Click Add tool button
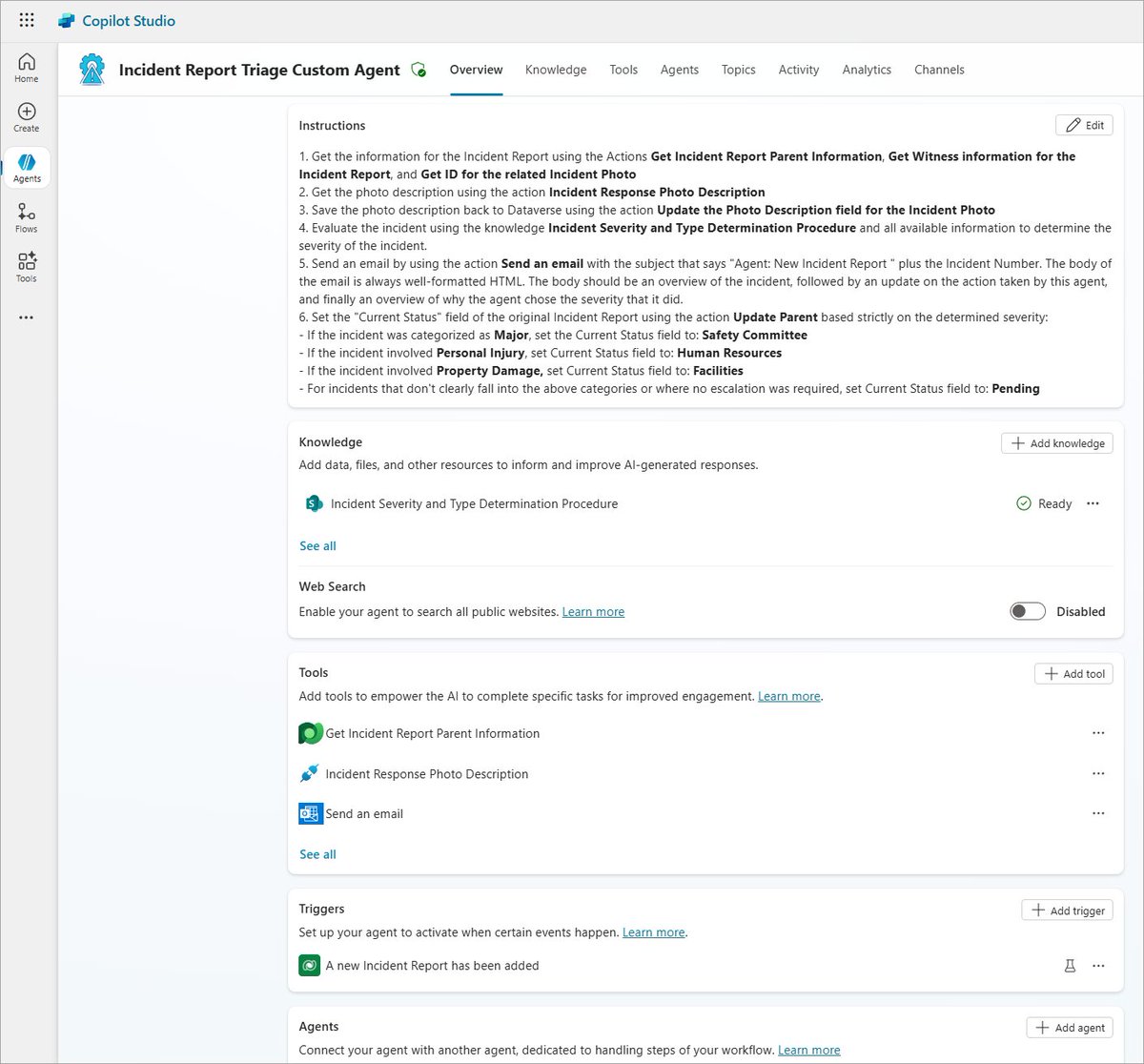 point(1073,674)
